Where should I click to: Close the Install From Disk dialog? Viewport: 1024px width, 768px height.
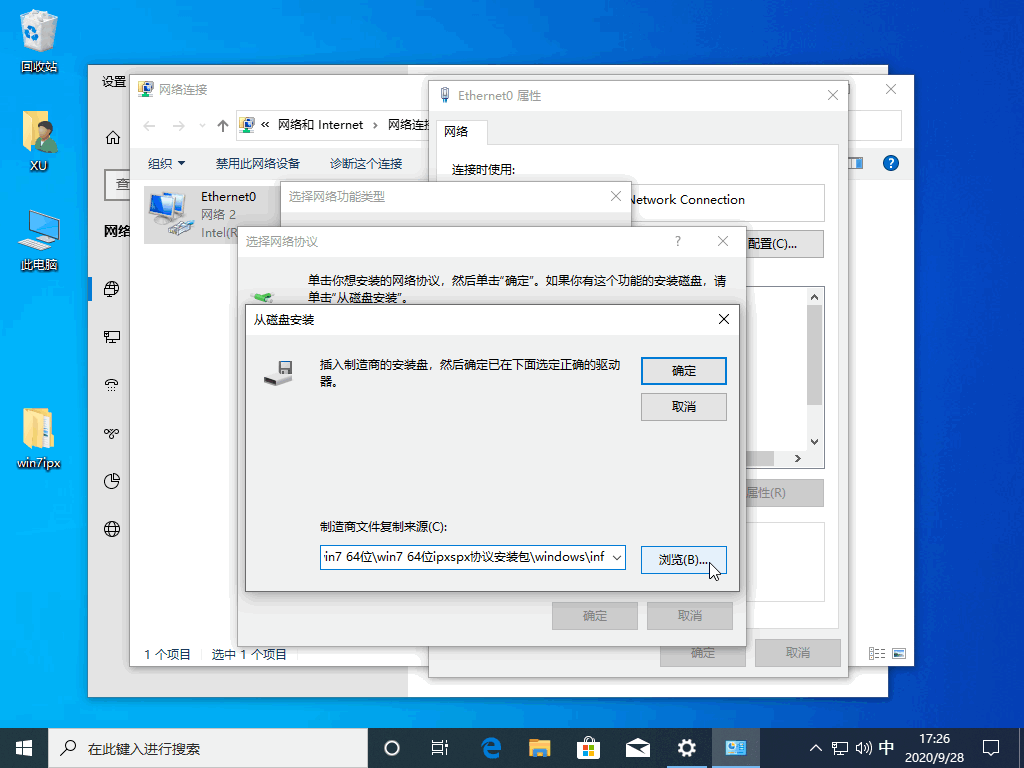(x=724, y=319)
